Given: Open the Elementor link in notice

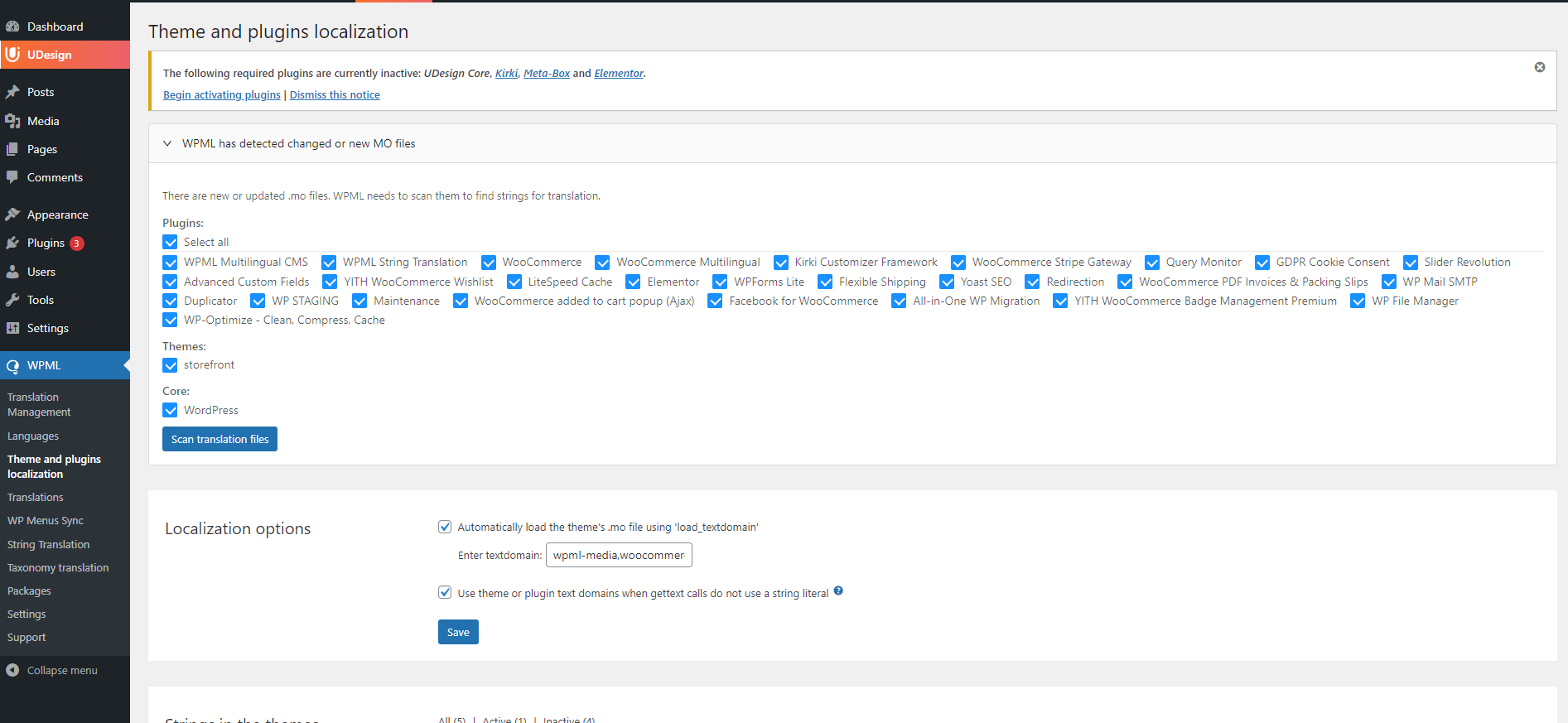Looking at the screenshot, I should (x=619, y=74).
